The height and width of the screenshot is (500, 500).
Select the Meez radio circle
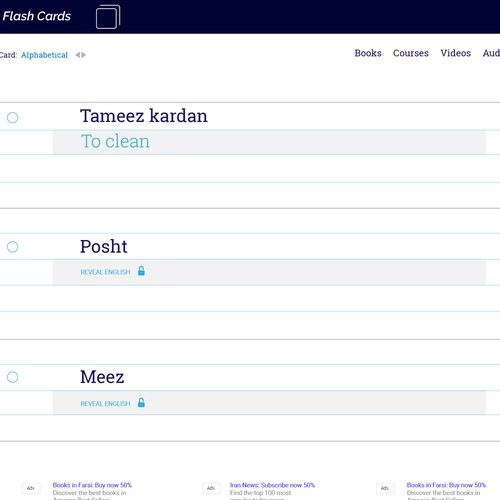(x=13, y=377)
